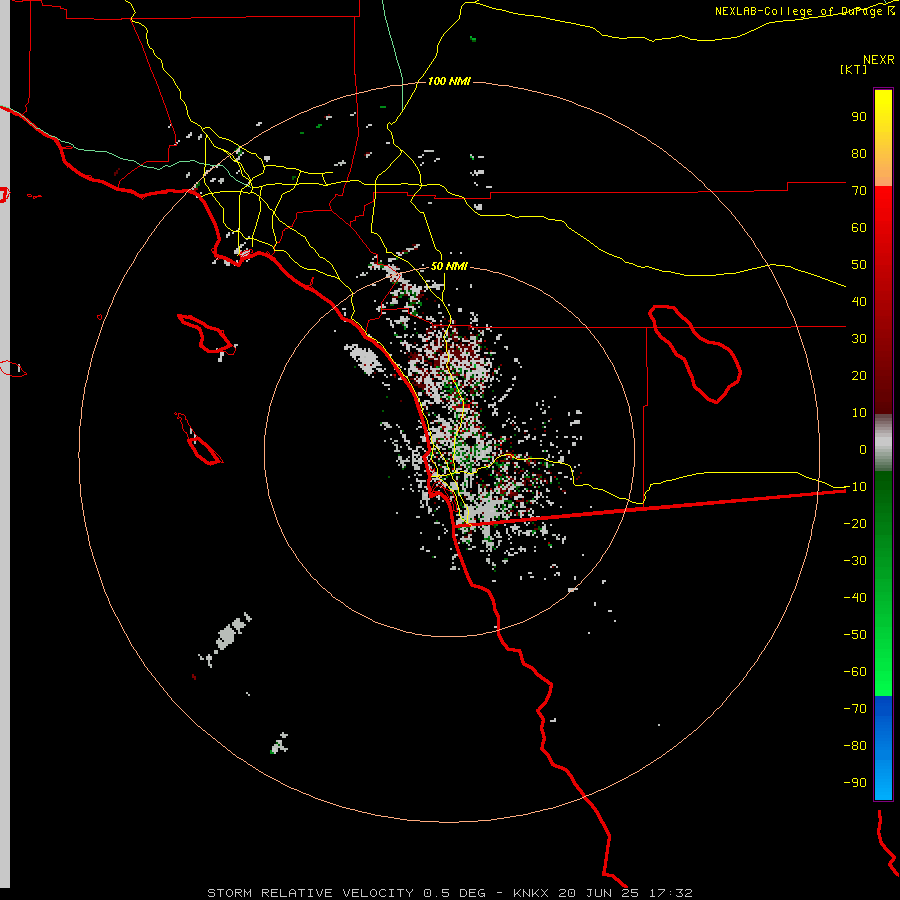
Task: Select the -60 value on velocity scale
Action: pos(855,672)
